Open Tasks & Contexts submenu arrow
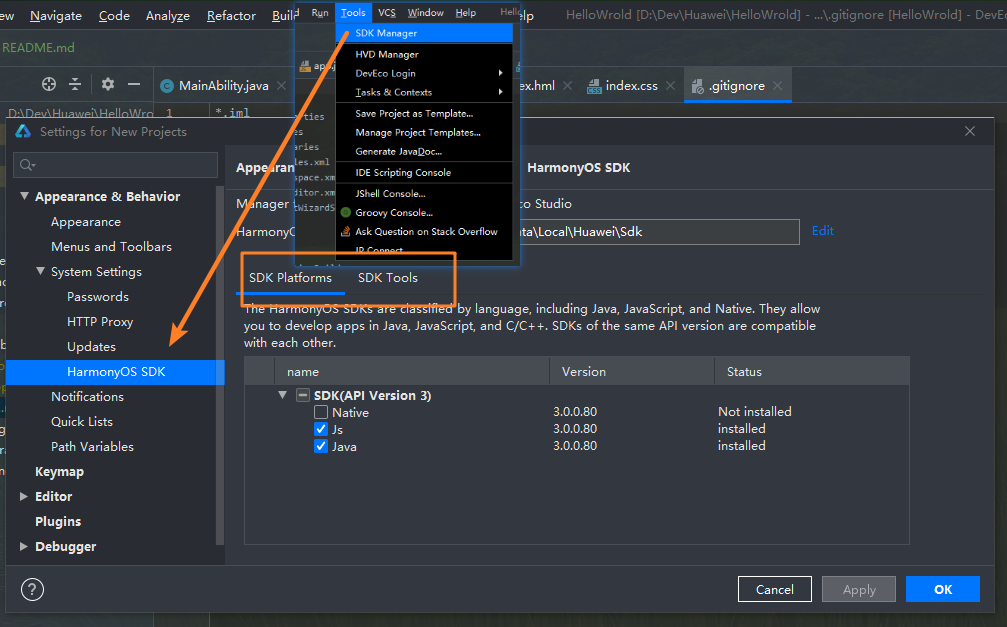 click(x=500, y=92)
